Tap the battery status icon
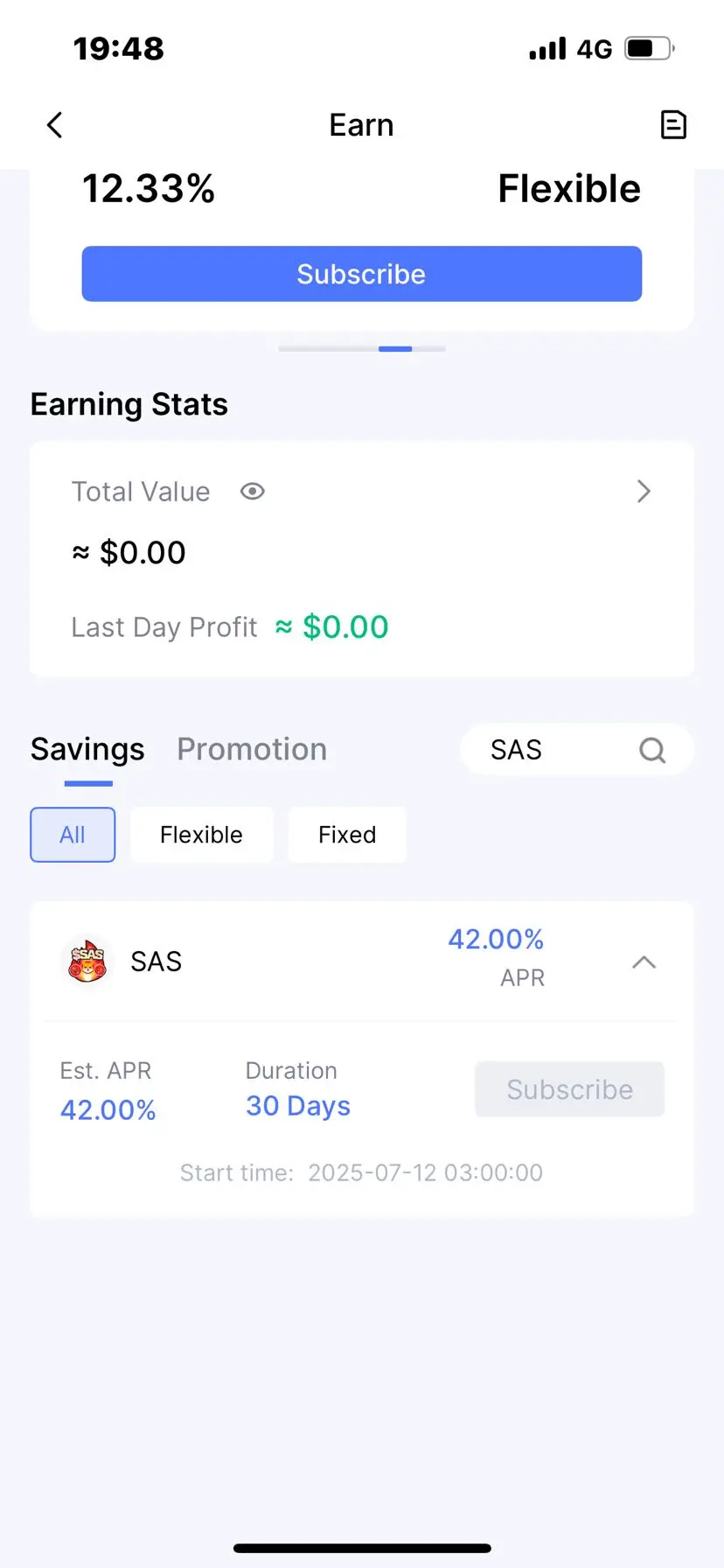 pyautogui.click(x=650, y=48)
